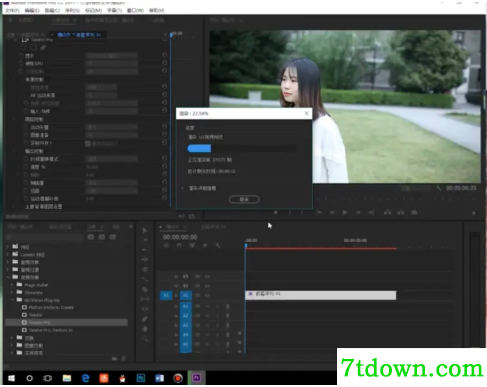Toggle the V1 source patch button
This screenshot has width=487, height=387.
click(166, 295)
